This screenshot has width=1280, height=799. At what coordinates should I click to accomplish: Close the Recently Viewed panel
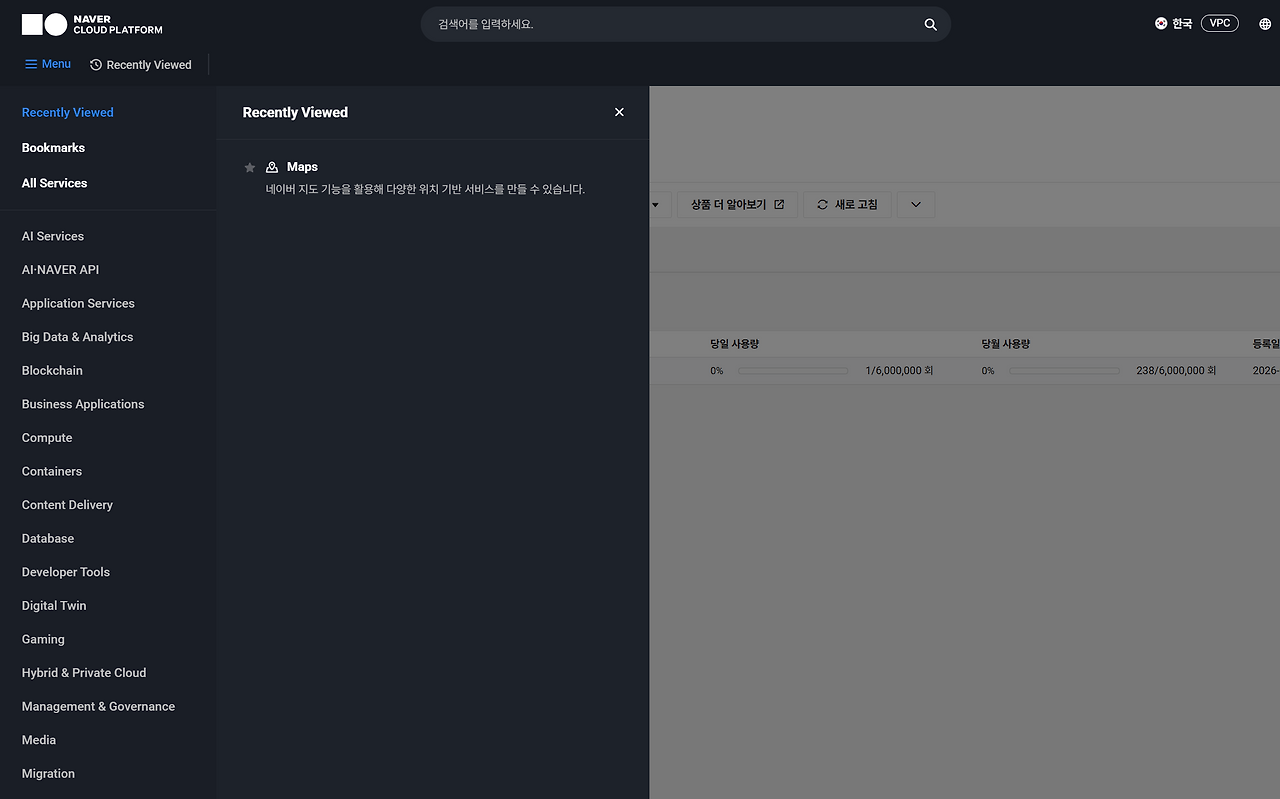(619, 112)
